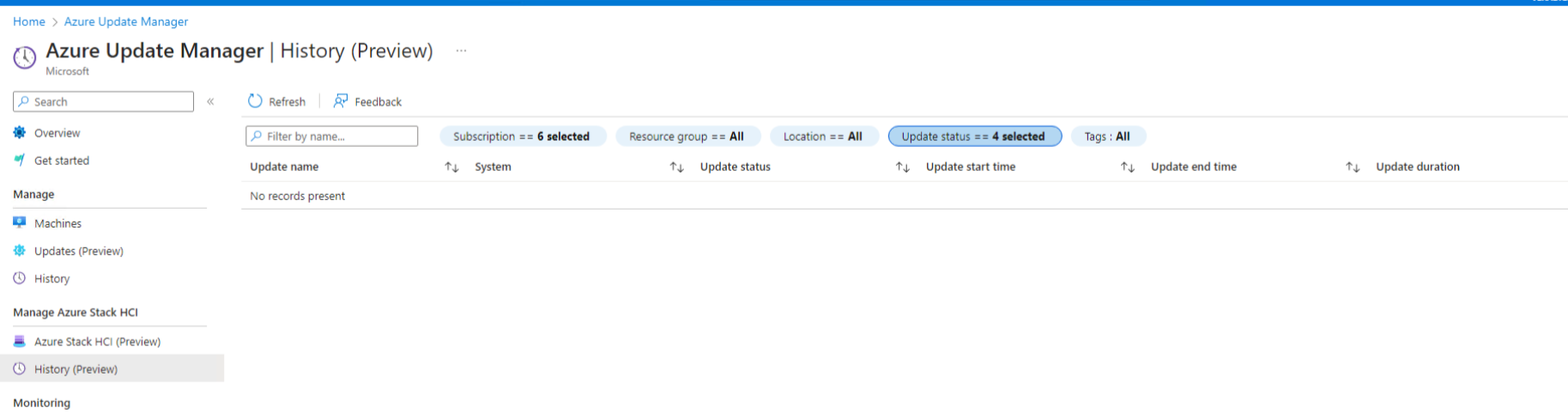The height and width of the screenshot is (414, 1568).
Task: Select Azure Stack HCI (Preview) menu item
Action: pyautogui.click(x=98, y=341)
